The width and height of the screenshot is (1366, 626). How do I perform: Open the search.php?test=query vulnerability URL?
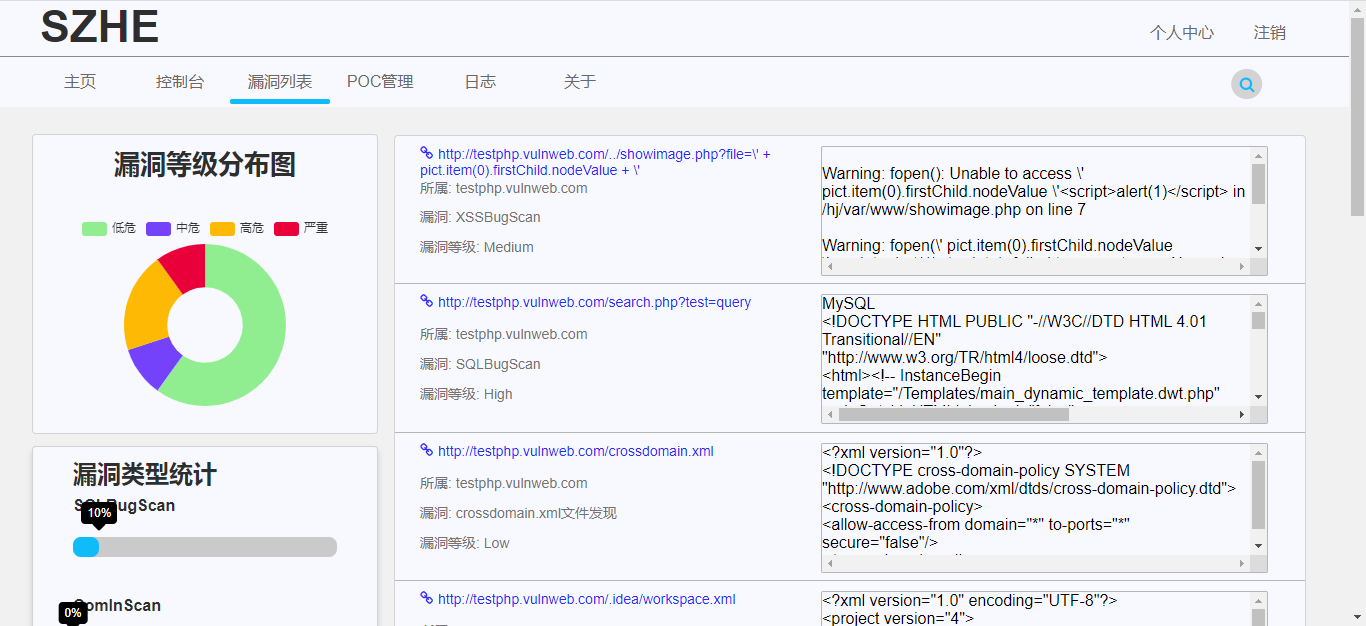pyautogui.click(x=594, y=301)
